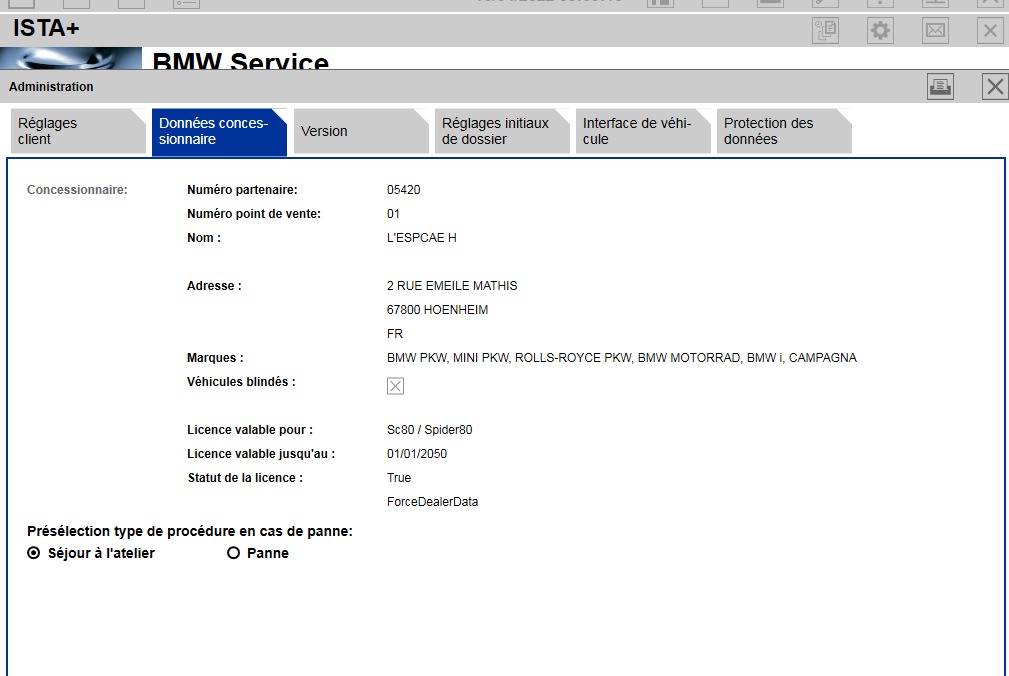
Task: Click the city line 67800 HOENHEIM
Action: [438, 310]
